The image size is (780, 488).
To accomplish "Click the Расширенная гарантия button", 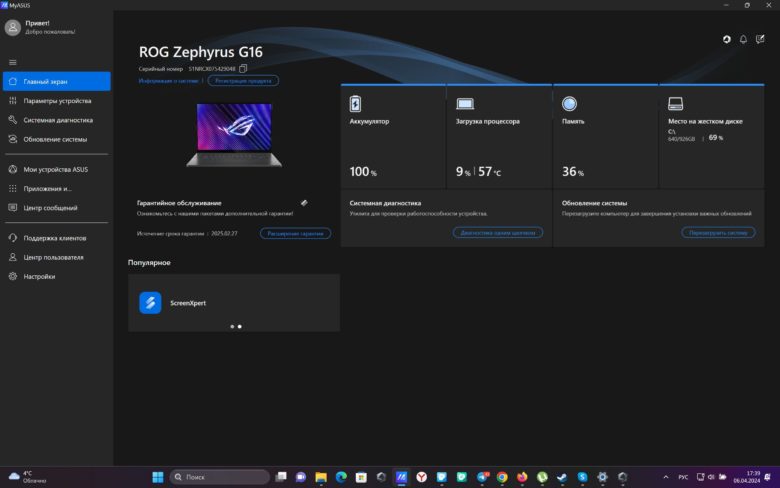I will [x=295, y=233].
